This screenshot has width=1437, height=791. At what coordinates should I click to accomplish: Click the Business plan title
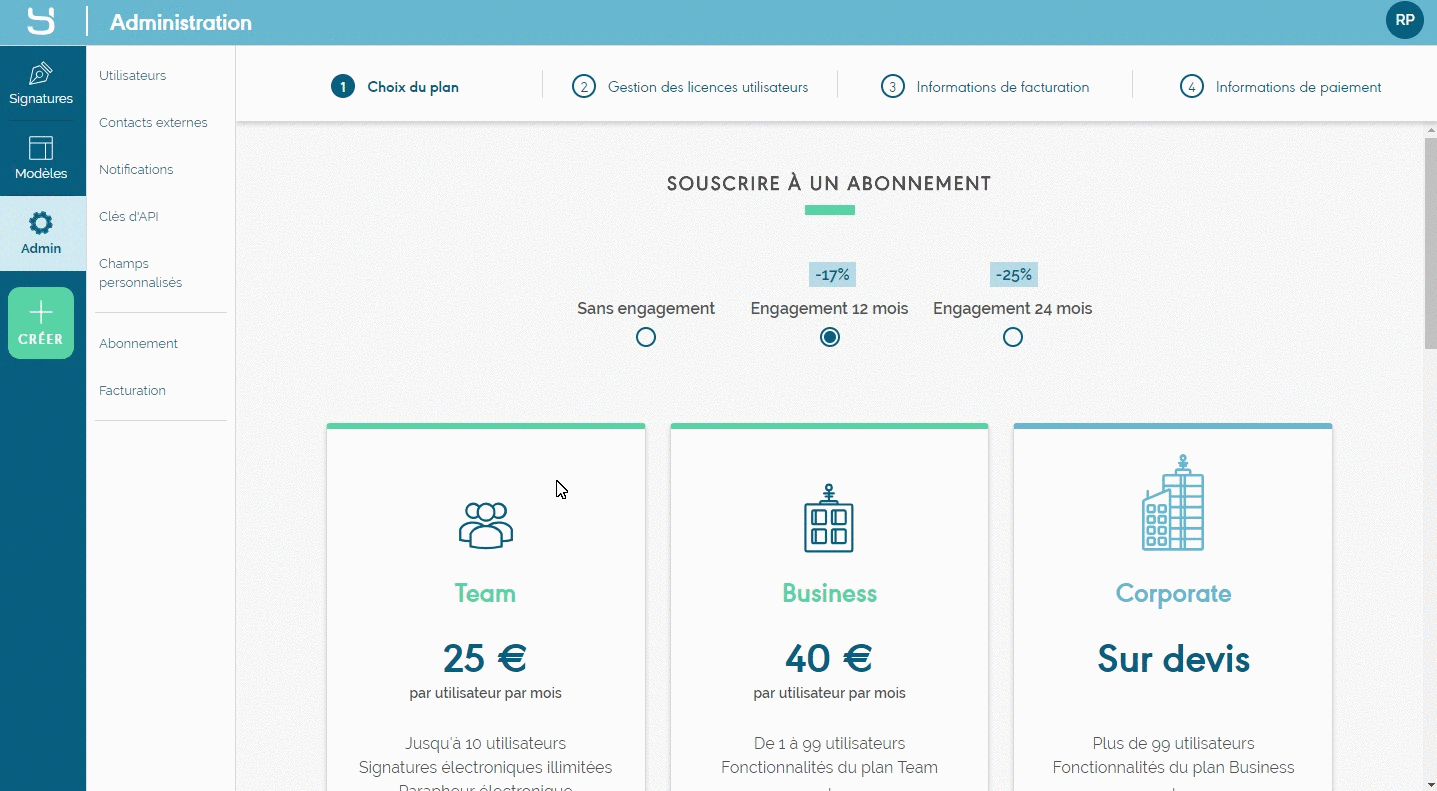click(829, 593)
